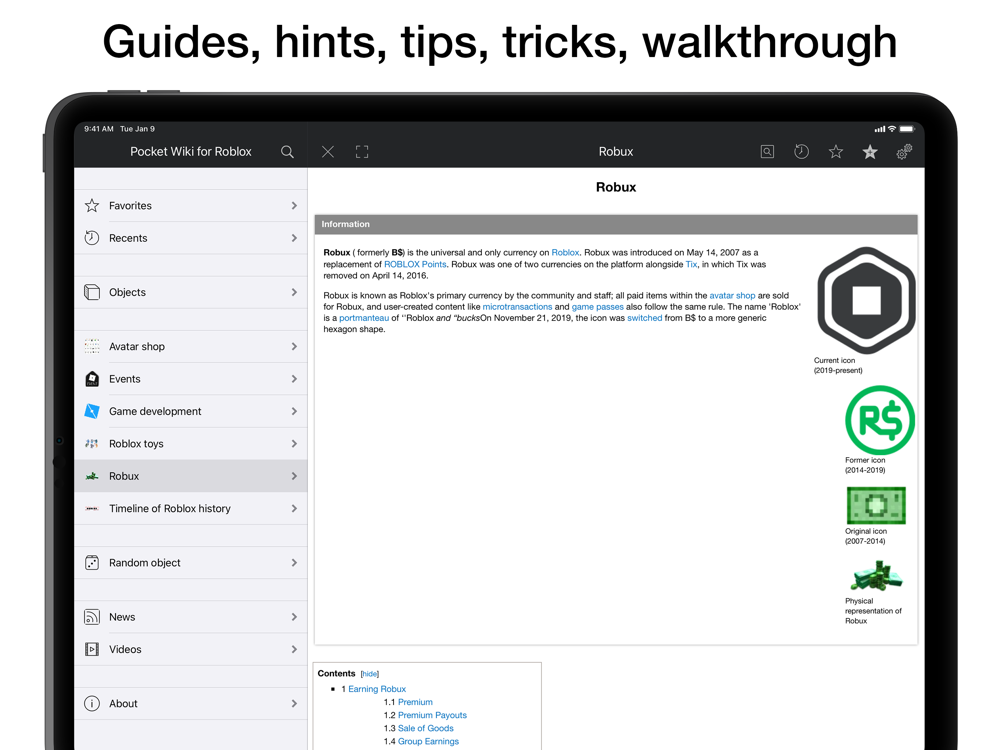Click the Wi-Fi indicator in status bar

coord(892,129)
